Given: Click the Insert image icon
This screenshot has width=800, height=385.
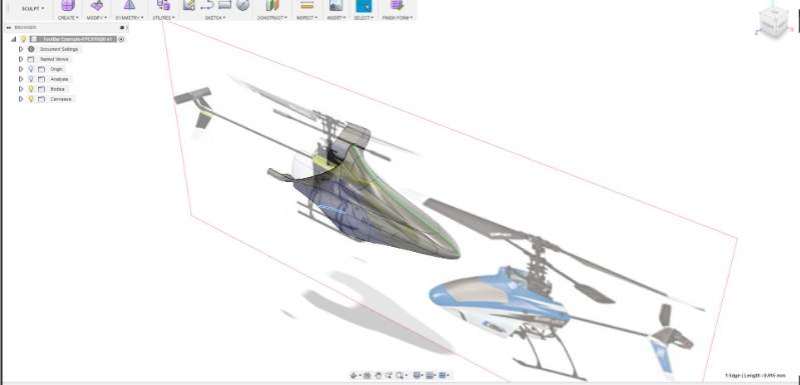Looking at the screenshot, I should (335, 5).
